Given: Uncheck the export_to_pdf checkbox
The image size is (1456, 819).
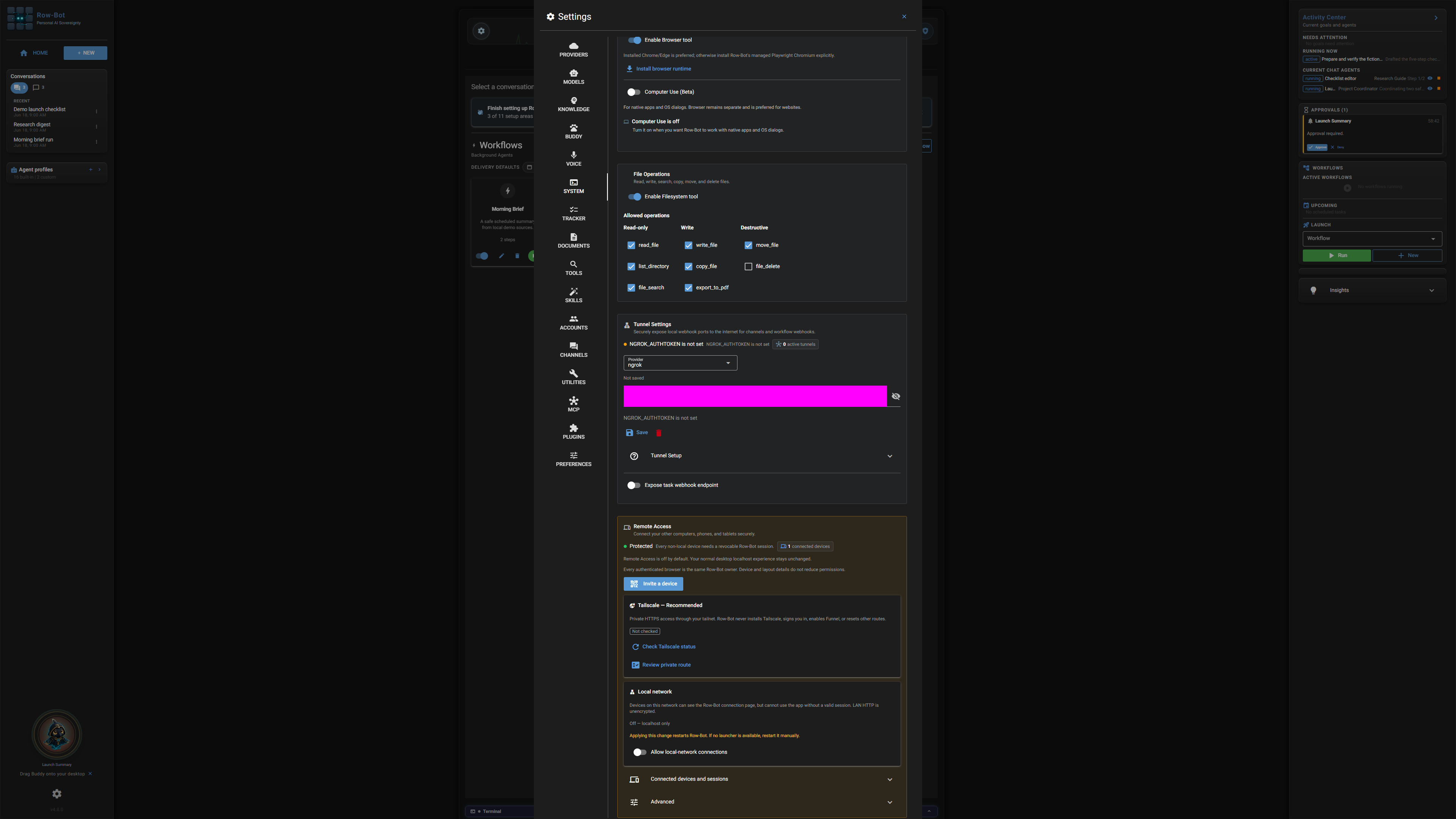Looking at the screenshot, I should point(689,288).
